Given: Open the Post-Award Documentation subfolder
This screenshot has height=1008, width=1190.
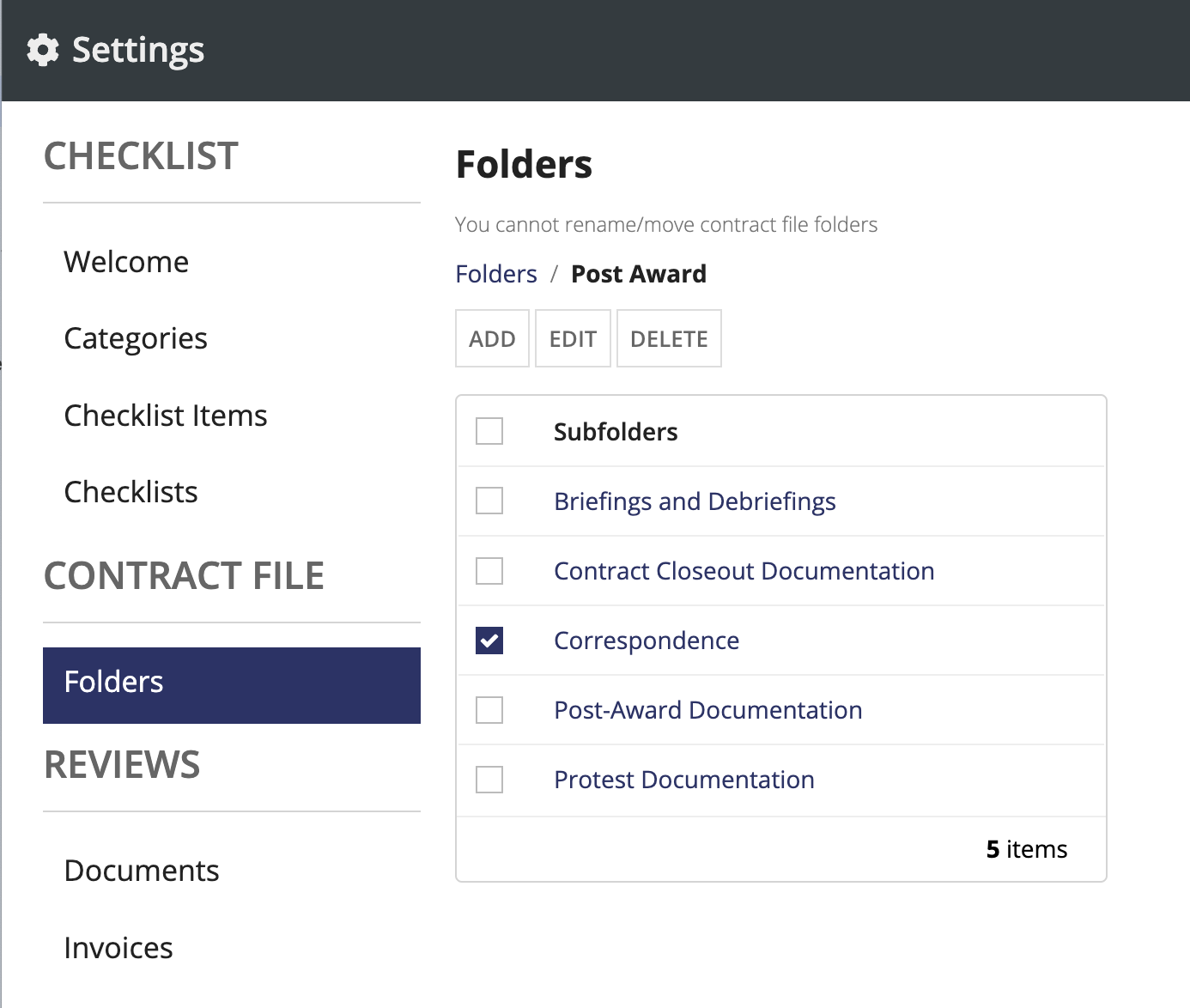Looking at the screenshot, I should click(x=708, y=710).
